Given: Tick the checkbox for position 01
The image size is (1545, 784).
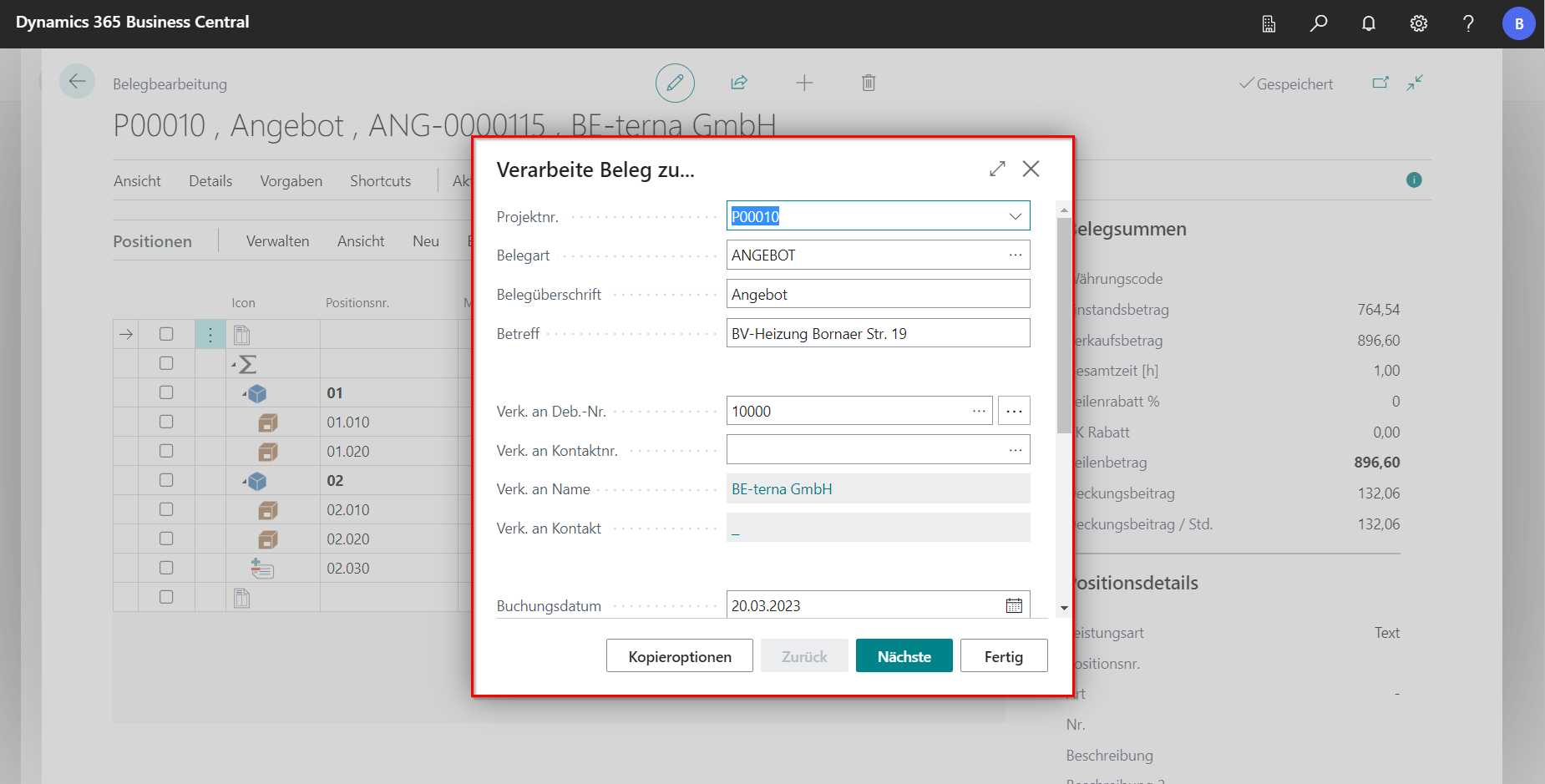Looking at the screenshot, I should [x=166, y=392].
